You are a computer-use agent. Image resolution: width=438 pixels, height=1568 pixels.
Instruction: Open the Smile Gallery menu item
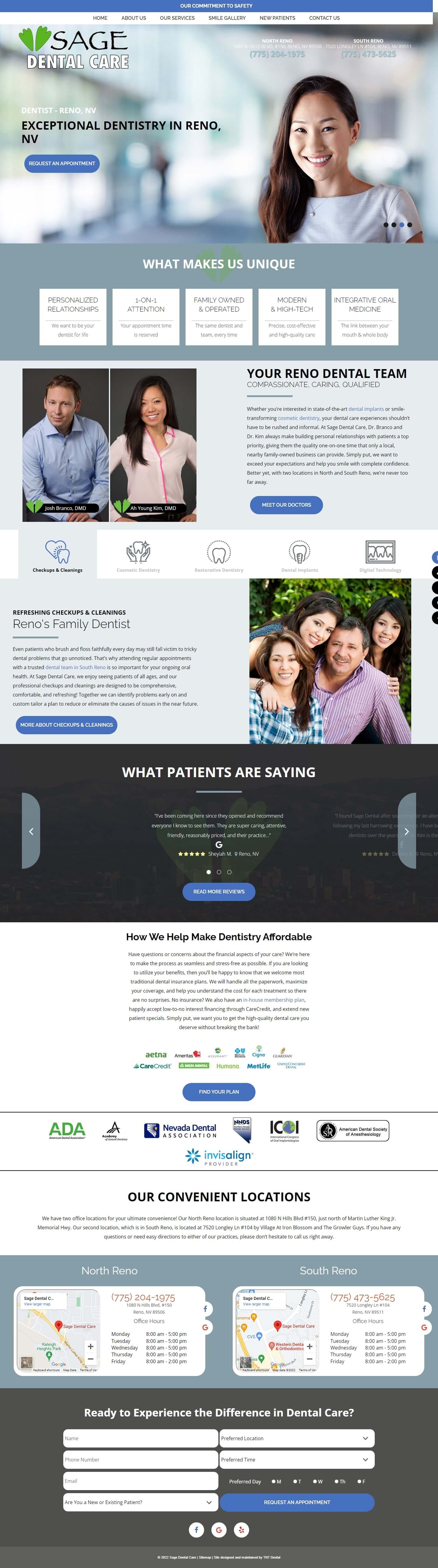(x=227, y=18)
